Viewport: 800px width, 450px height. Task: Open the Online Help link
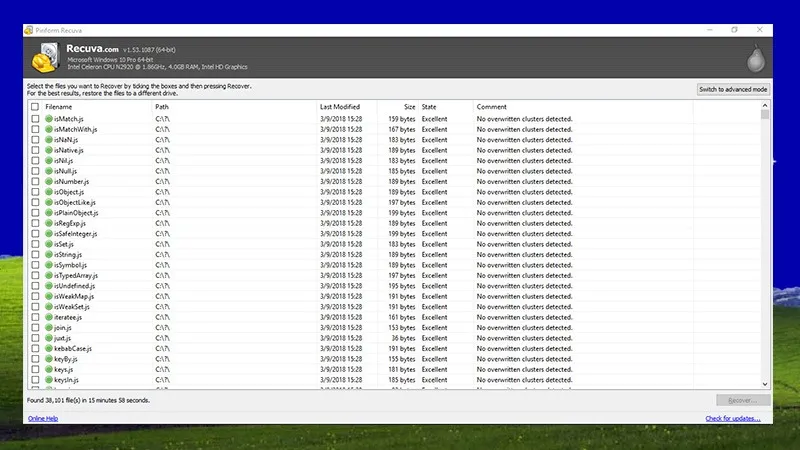43,418
